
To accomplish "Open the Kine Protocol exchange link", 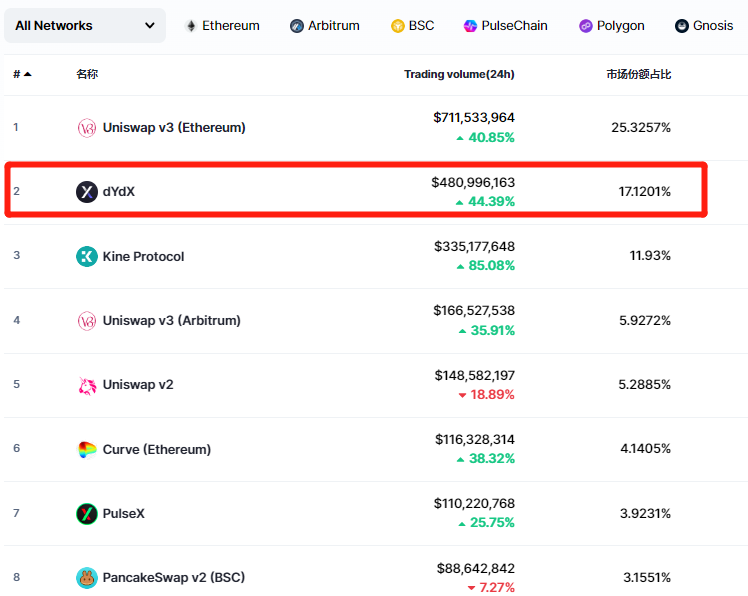I will (x=143, y=257).
